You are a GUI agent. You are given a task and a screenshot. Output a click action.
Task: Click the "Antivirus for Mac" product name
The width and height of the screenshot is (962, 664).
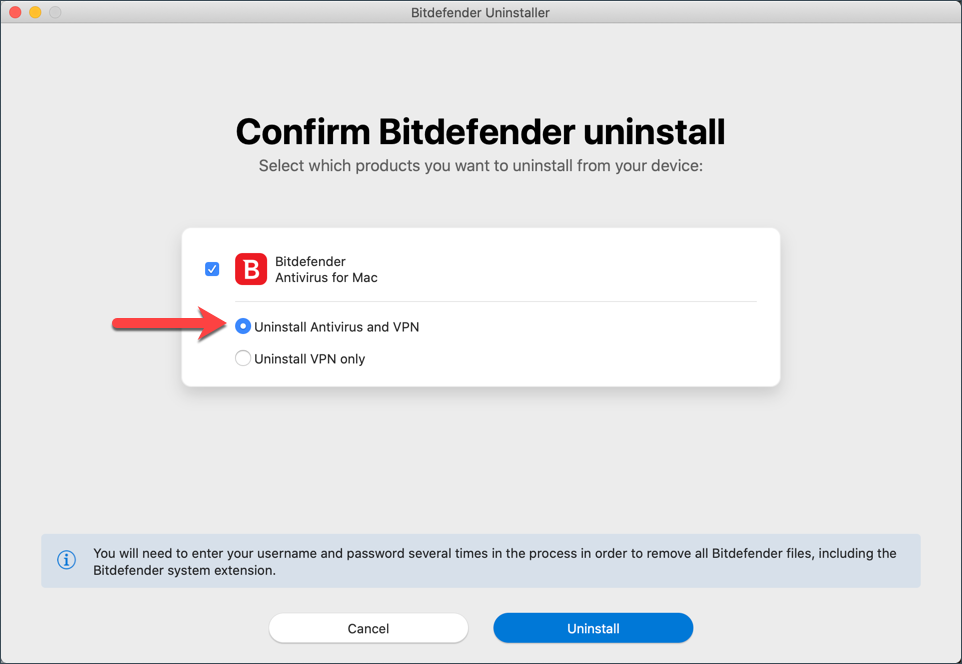pyautogui.click(x=326, y=278)
